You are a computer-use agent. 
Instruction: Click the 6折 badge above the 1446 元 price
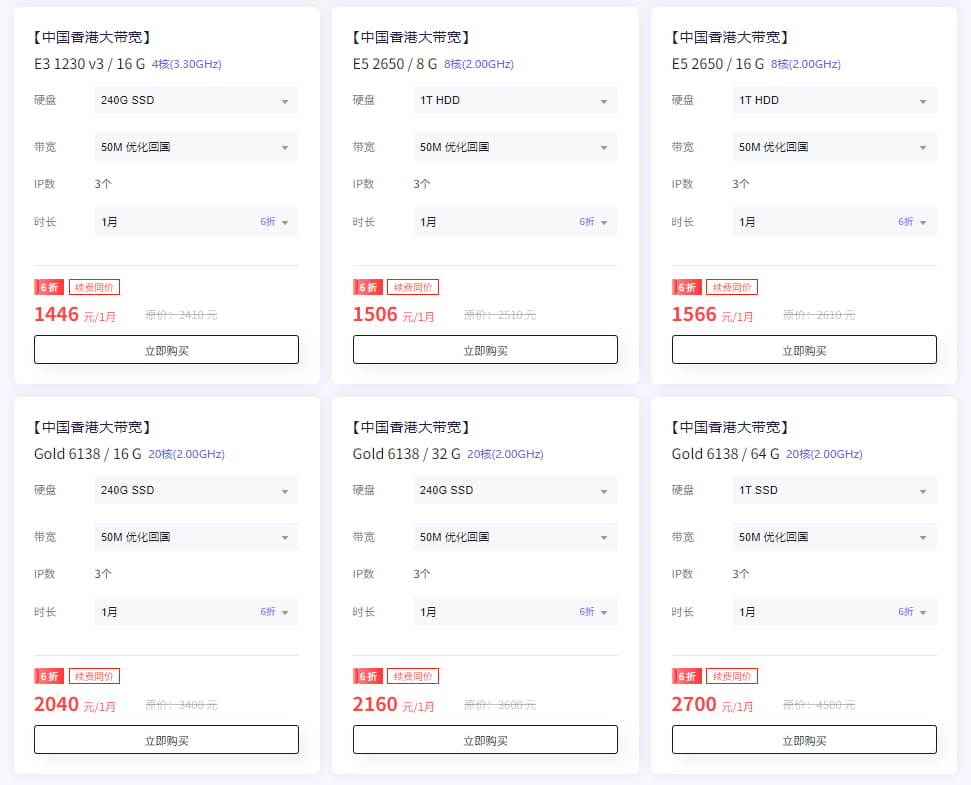tap(49, 287)
